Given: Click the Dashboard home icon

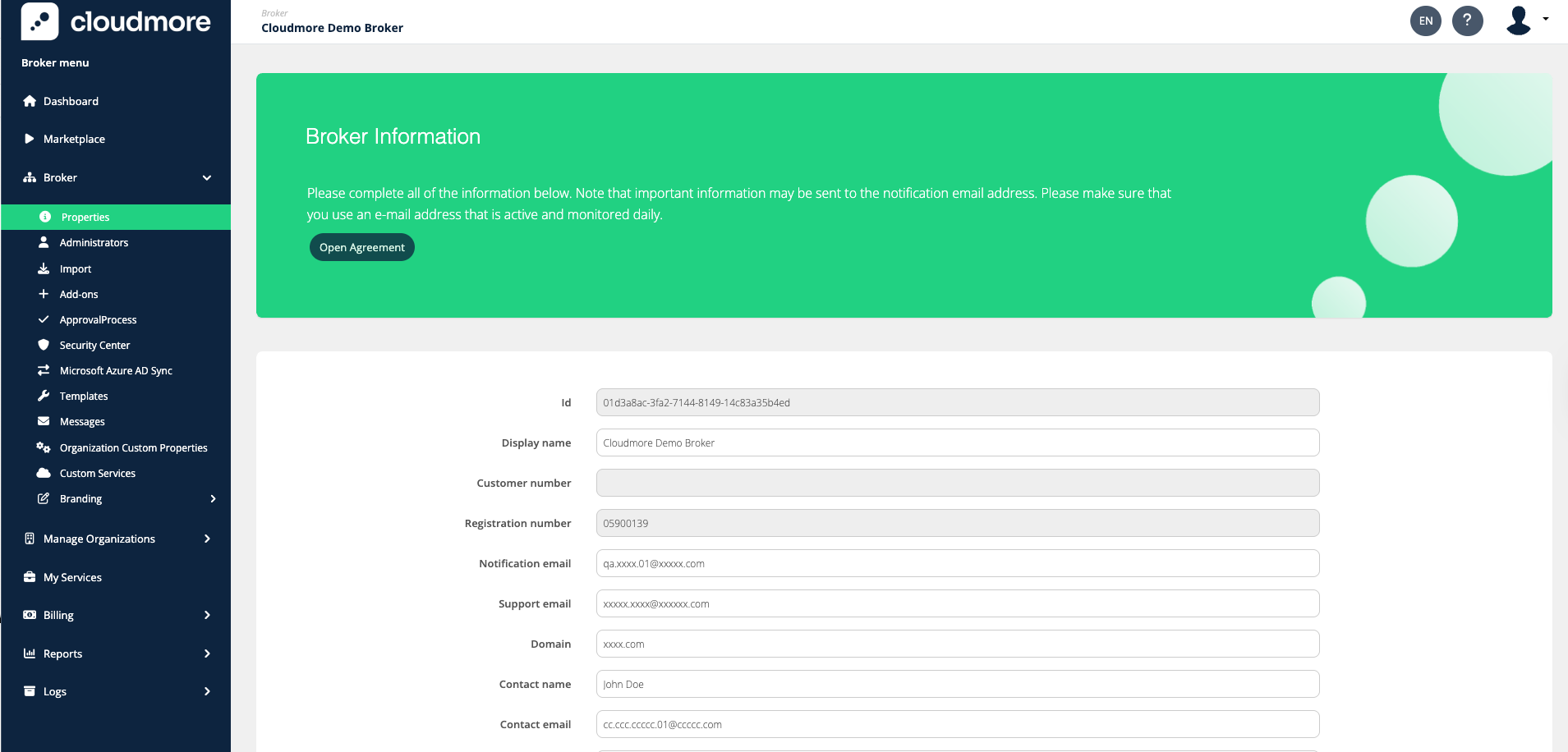Looking at the screenshot, I should [x=30, y=101].
